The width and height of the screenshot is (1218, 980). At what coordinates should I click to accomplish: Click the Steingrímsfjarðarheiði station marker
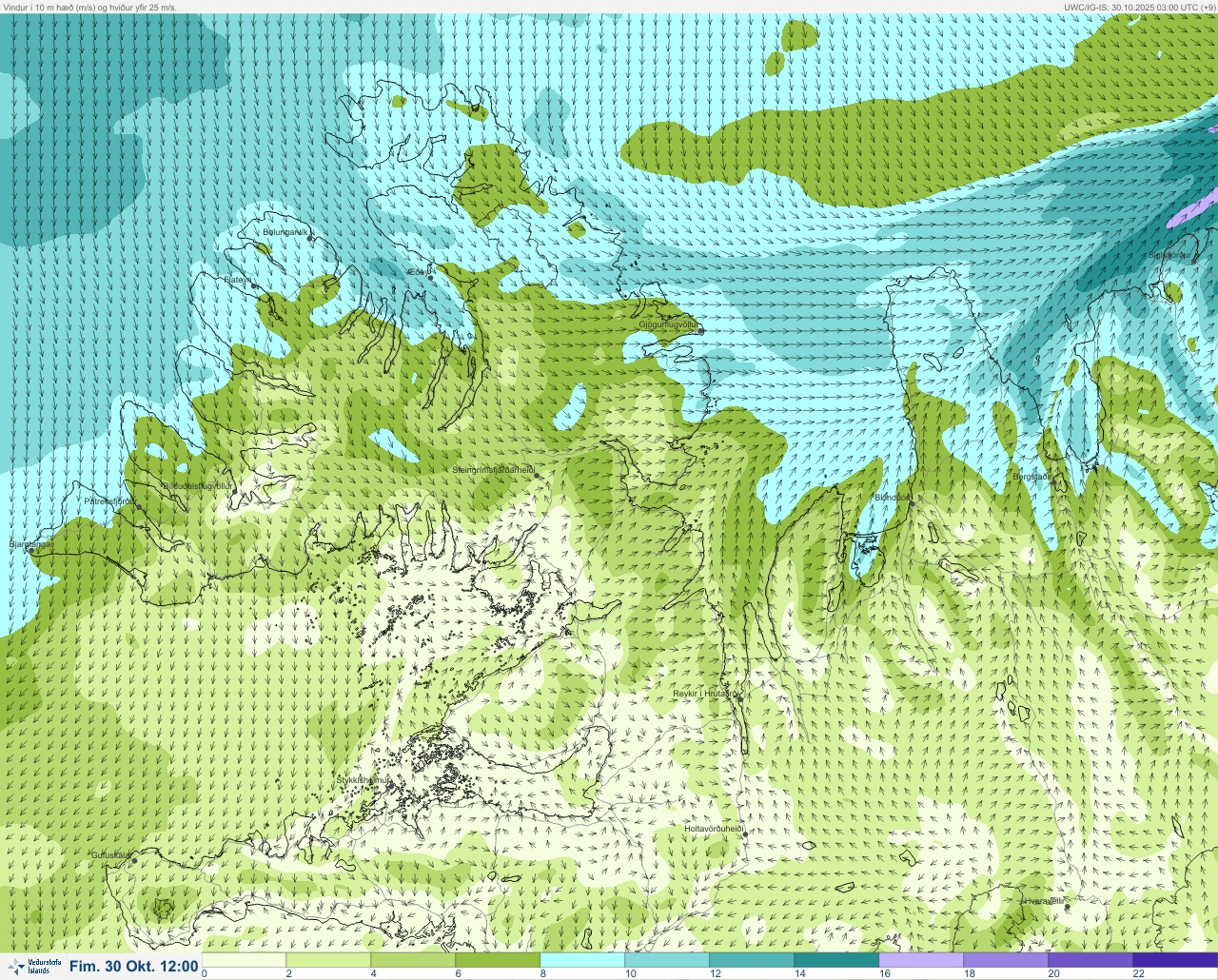click(x=537, y=476)
